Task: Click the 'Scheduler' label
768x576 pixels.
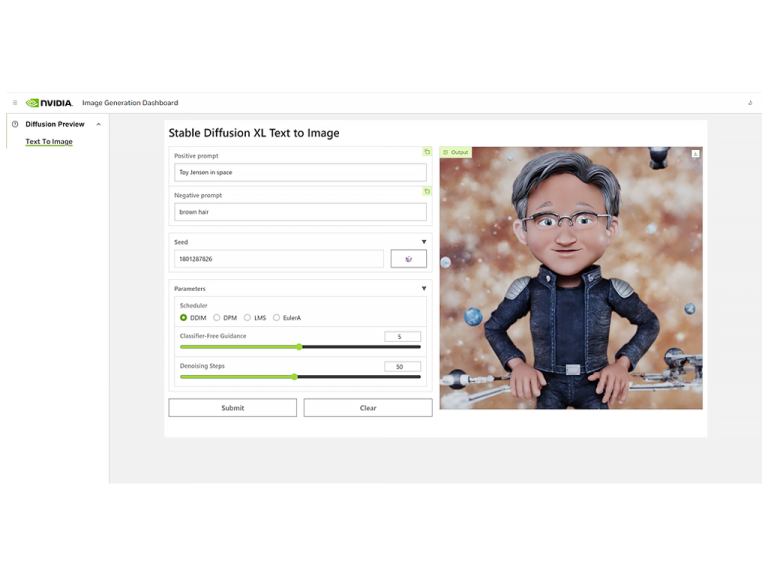Action: click(193, 305)
